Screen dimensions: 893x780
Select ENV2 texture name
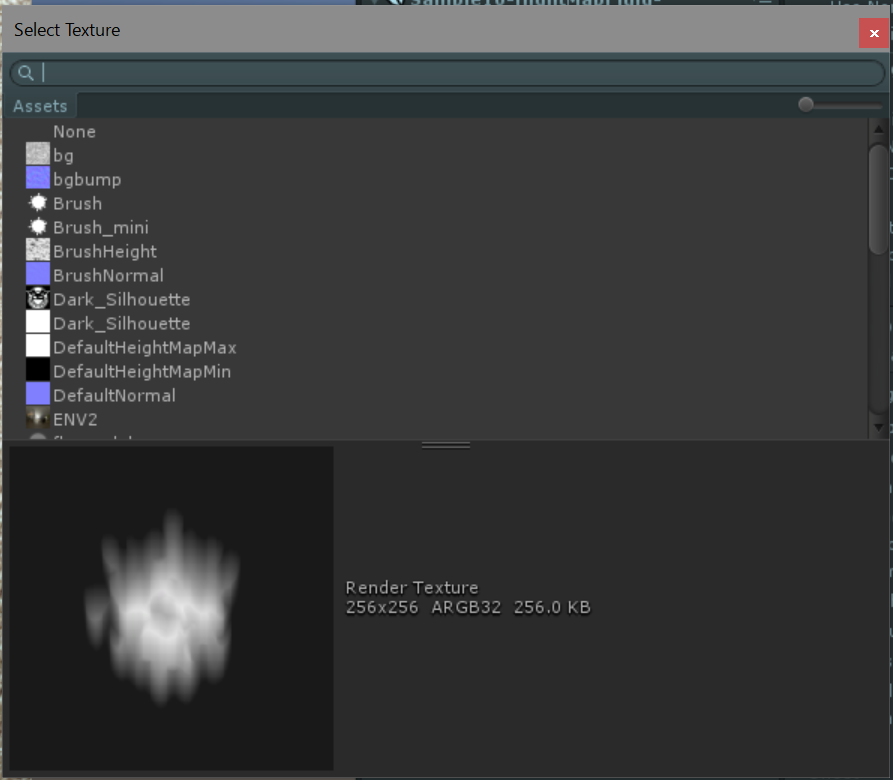coord(75,419)
